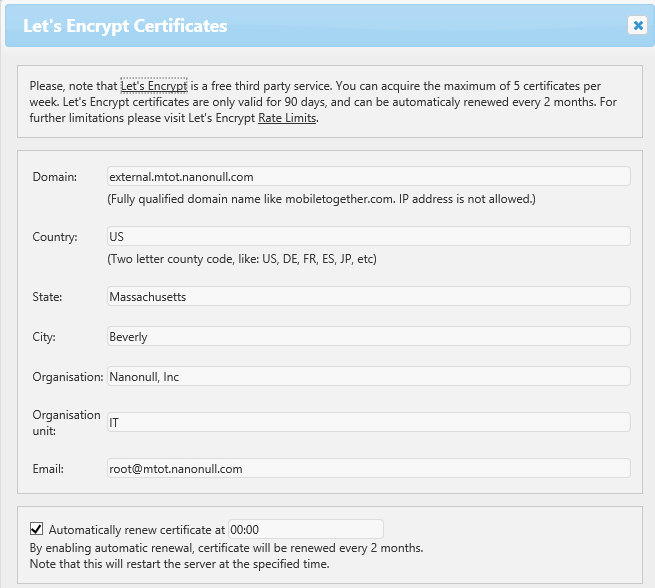Select the State field containing Massachusetts
Image resolution: width=655 pixels, height=588 pixels.
tap(369, 297)
